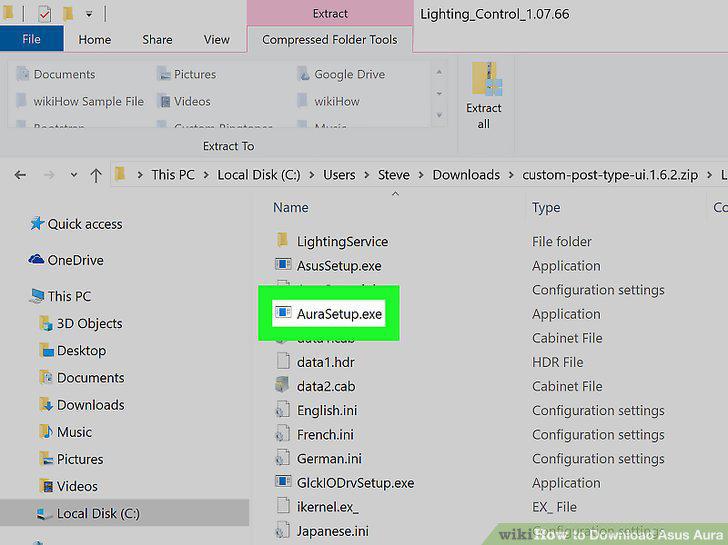Viewport: 728px width, 545px height.
Task: Choose Google Drive as extract destination
Action: (x=341, y=74)
